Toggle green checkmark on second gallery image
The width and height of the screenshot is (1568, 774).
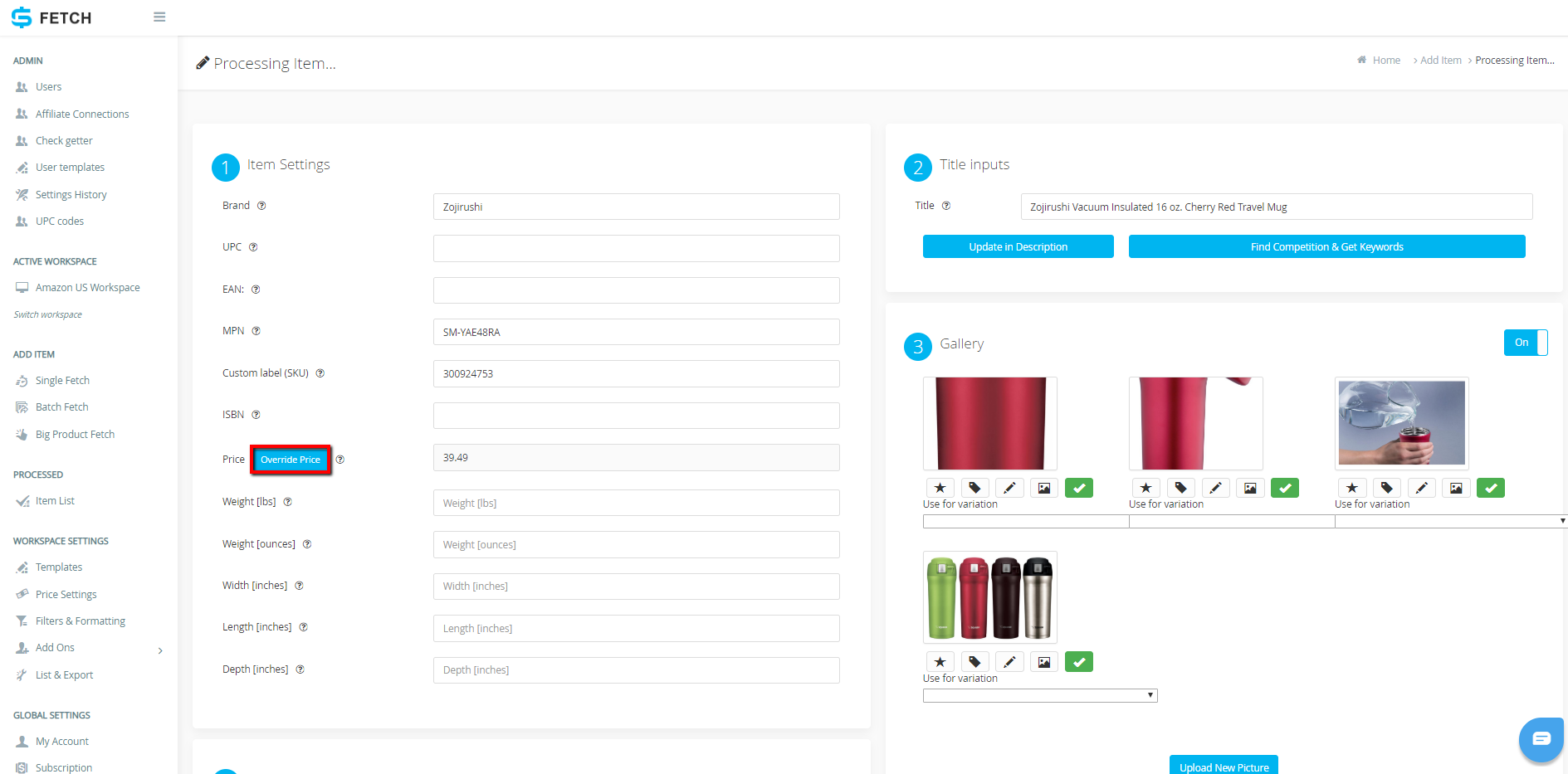(x=1285, y=488)
